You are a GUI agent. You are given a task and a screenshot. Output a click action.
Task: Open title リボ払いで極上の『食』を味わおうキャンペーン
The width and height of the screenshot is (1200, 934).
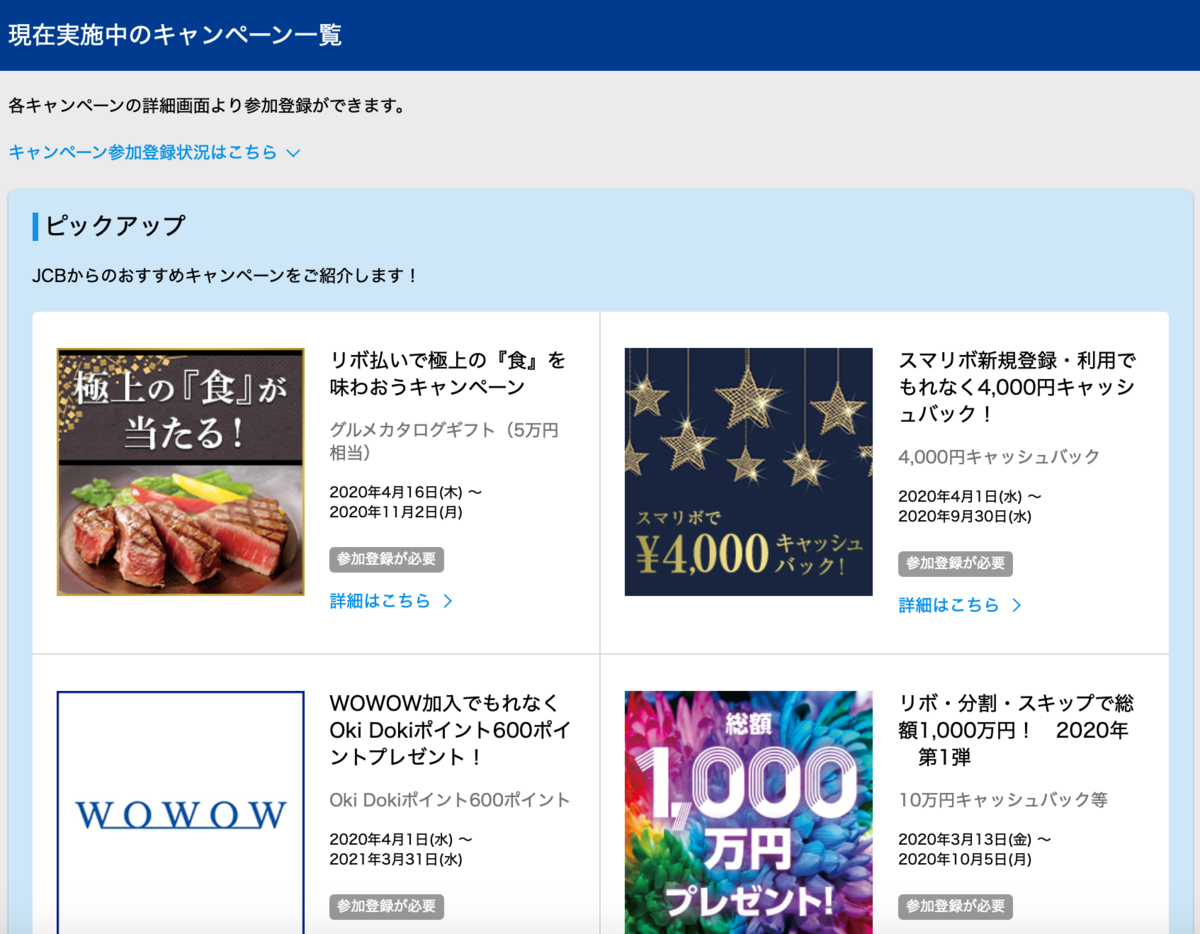click(x=448, y=373)
